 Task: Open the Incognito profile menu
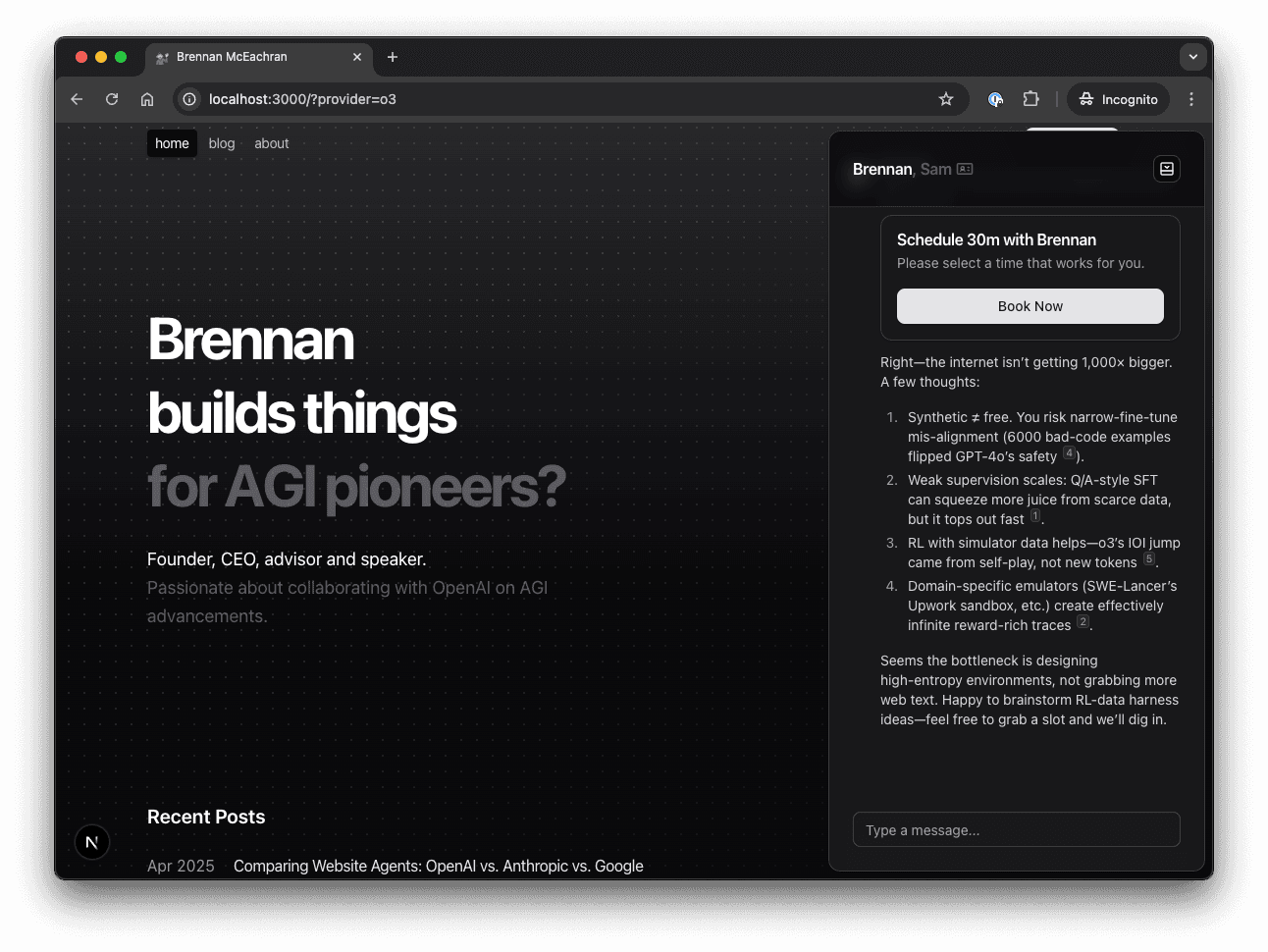click(1118, 99)
